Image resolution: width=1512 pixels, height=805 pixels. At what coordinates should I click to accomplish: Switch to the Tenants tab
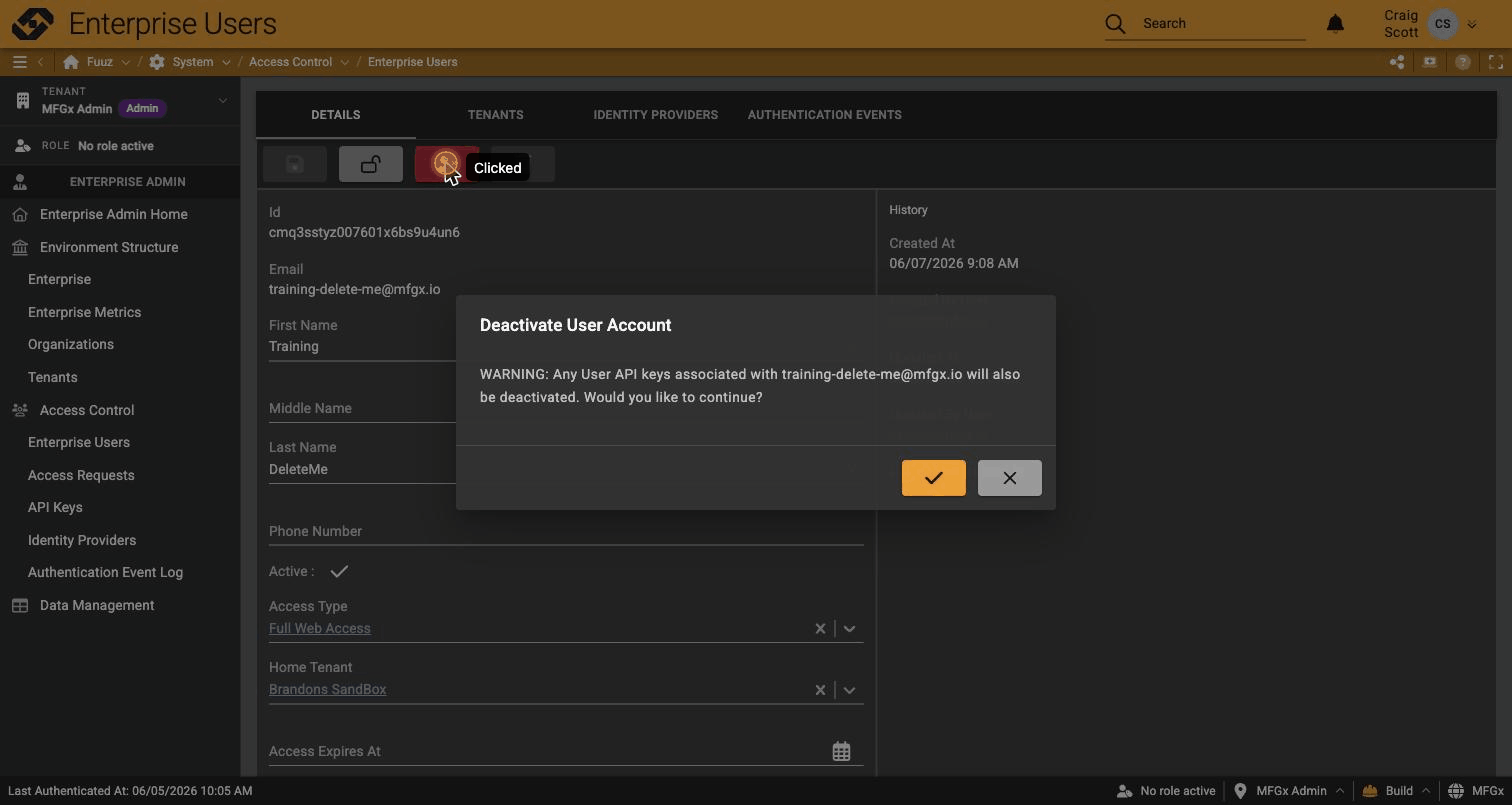495,115
